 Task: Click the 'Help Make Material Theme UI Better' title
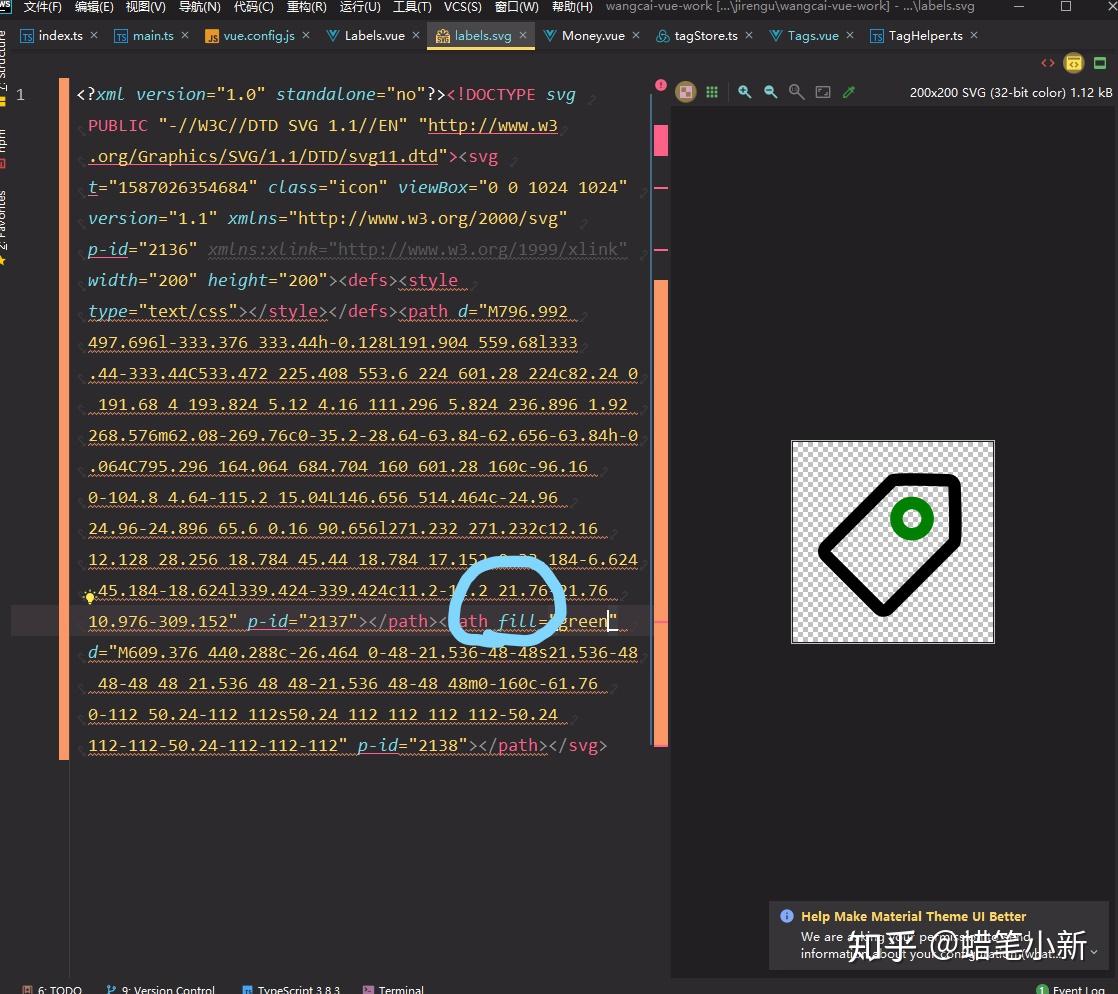coord(913,916)
